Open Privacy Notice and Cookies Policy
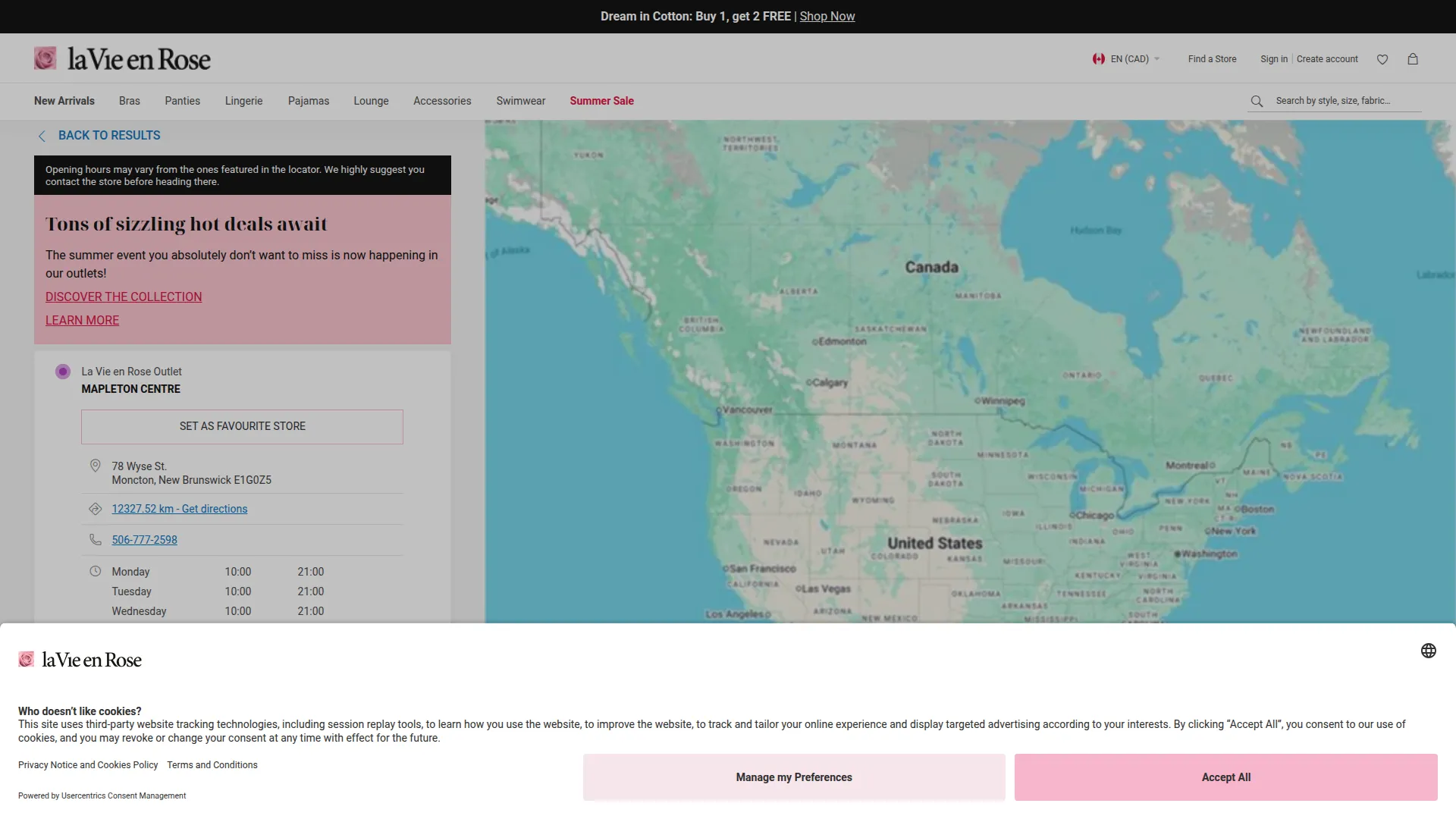This screenshot has width=1456, height=819. pyautogui.click(x=88, y=765)
